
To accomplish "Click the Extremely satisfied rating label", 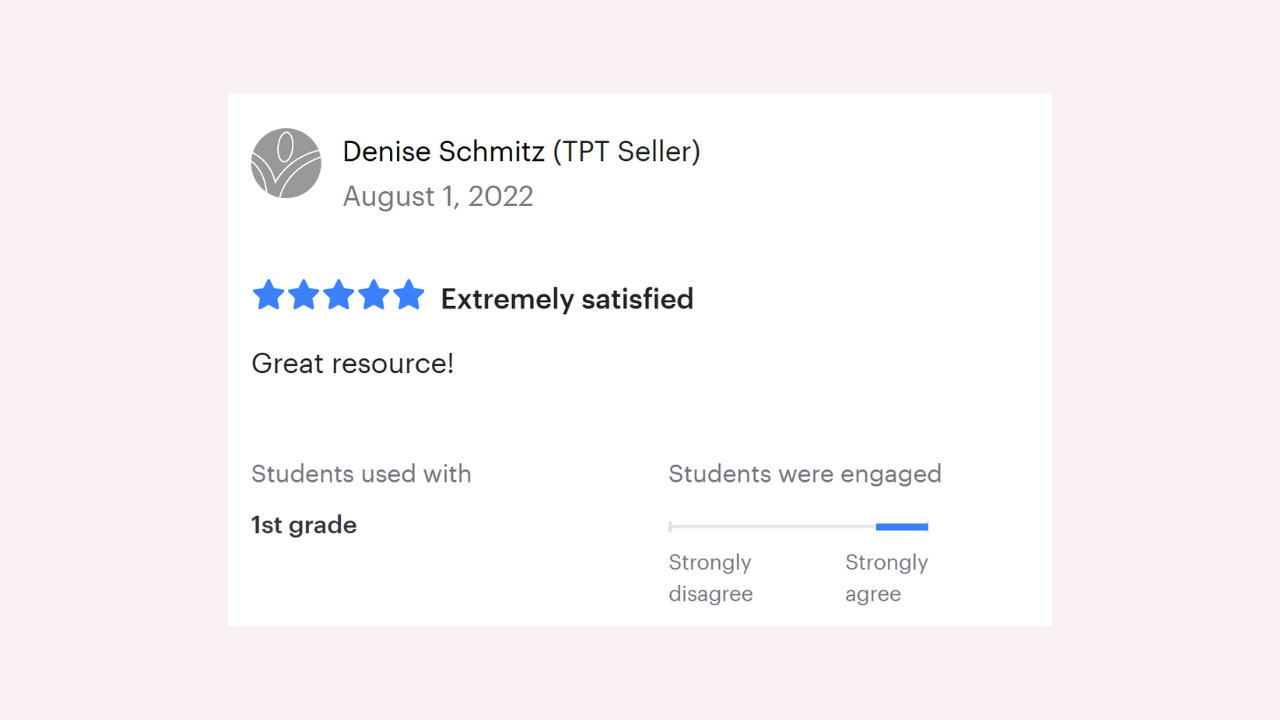I will (x=567, y=299).
